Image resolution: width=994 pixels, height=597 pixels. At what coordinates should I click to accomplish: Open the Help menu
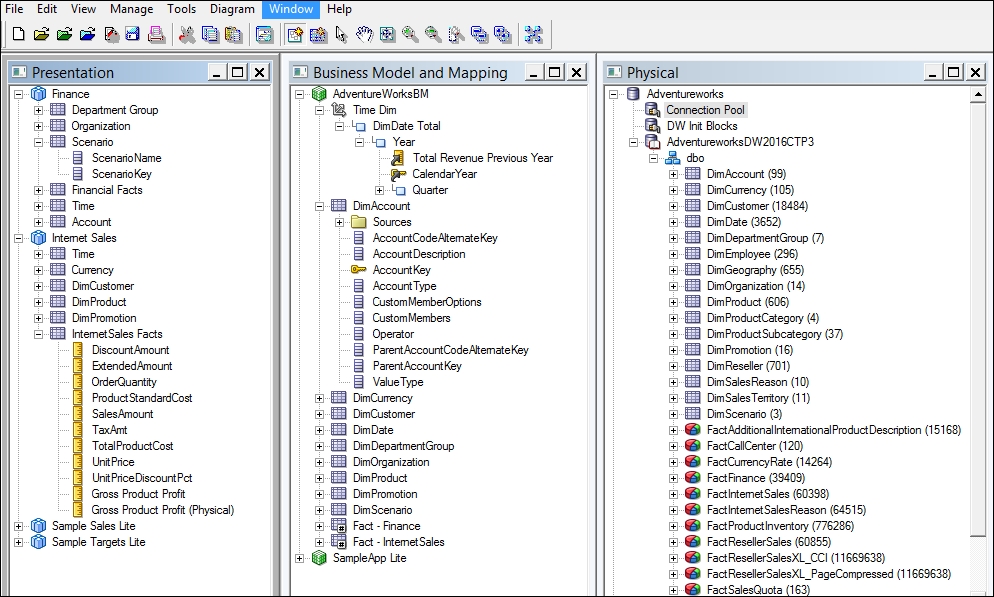click(x=339, y=9)
